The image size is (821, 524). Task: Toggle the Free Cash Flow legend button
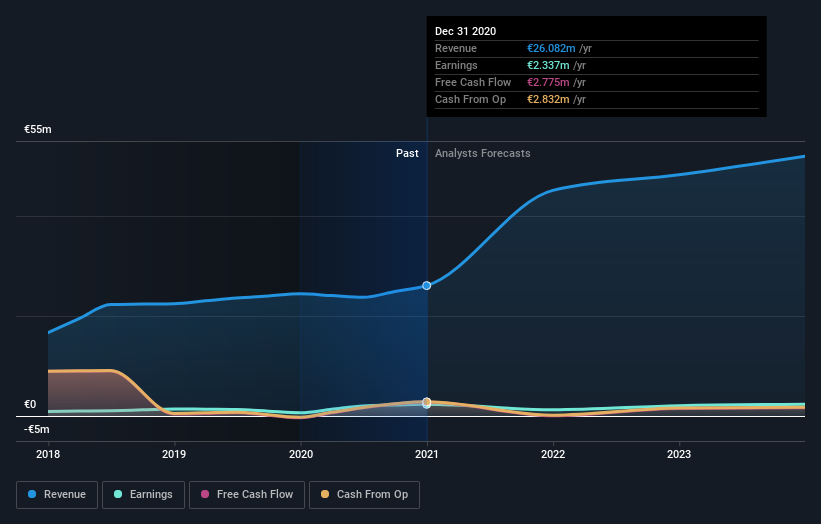[247, 495]
